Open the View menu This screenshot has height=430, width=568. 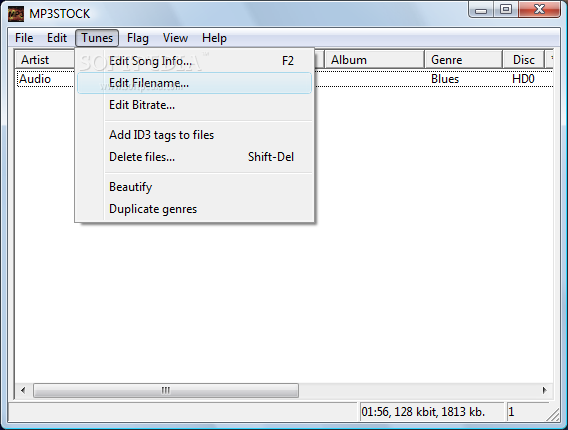click(175, 38)
